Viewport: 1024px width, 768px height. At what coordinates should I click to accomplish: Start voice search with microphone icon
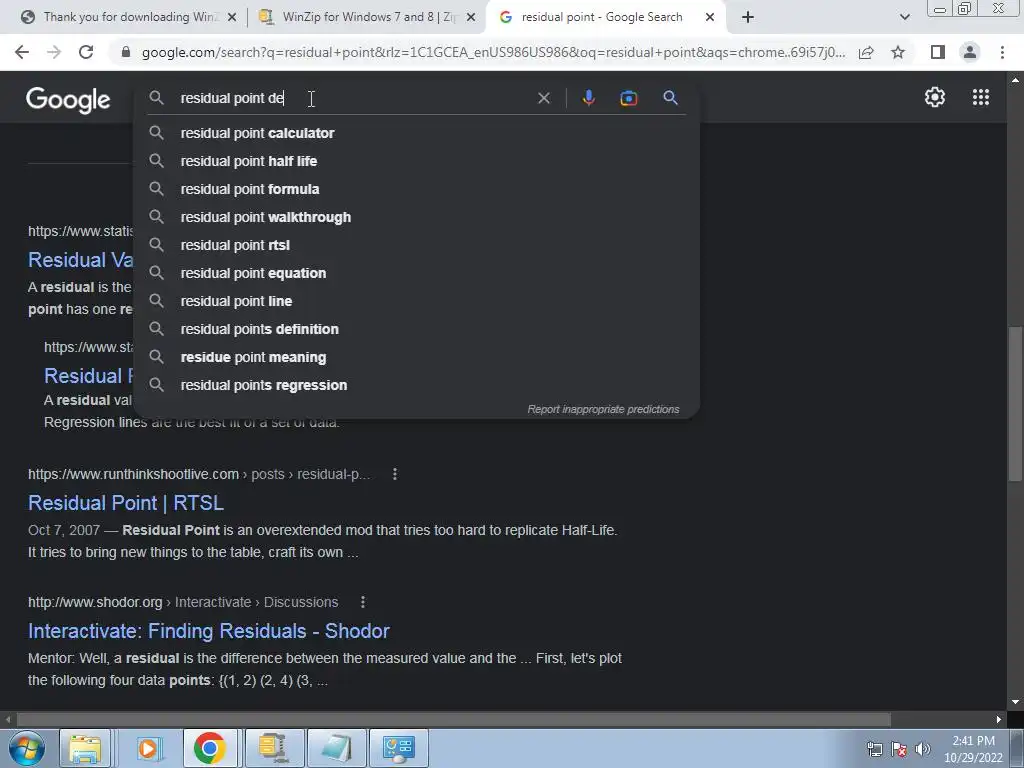(x=588, y=98)
